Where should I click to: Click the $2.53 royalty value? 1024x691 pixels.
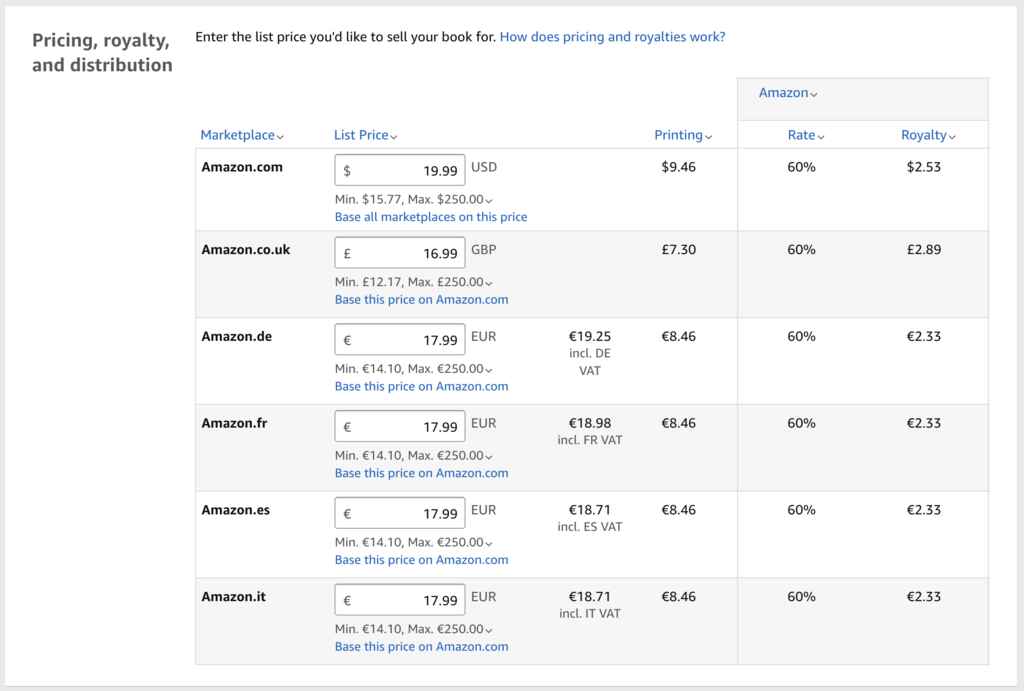923,167
